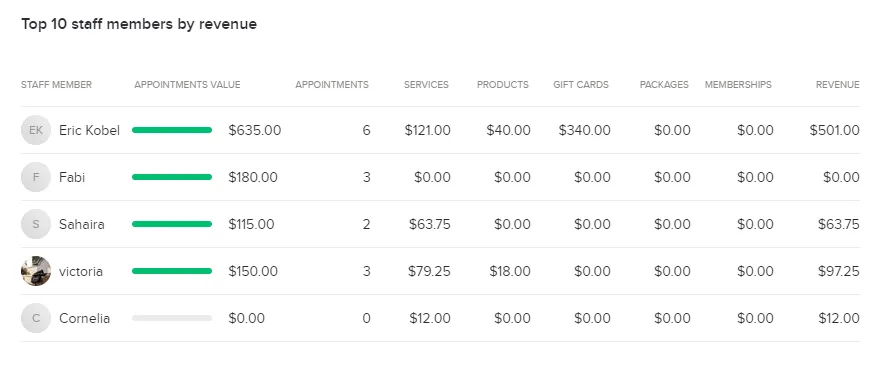Click Sahaira's S avatar icon

point(36,224)
